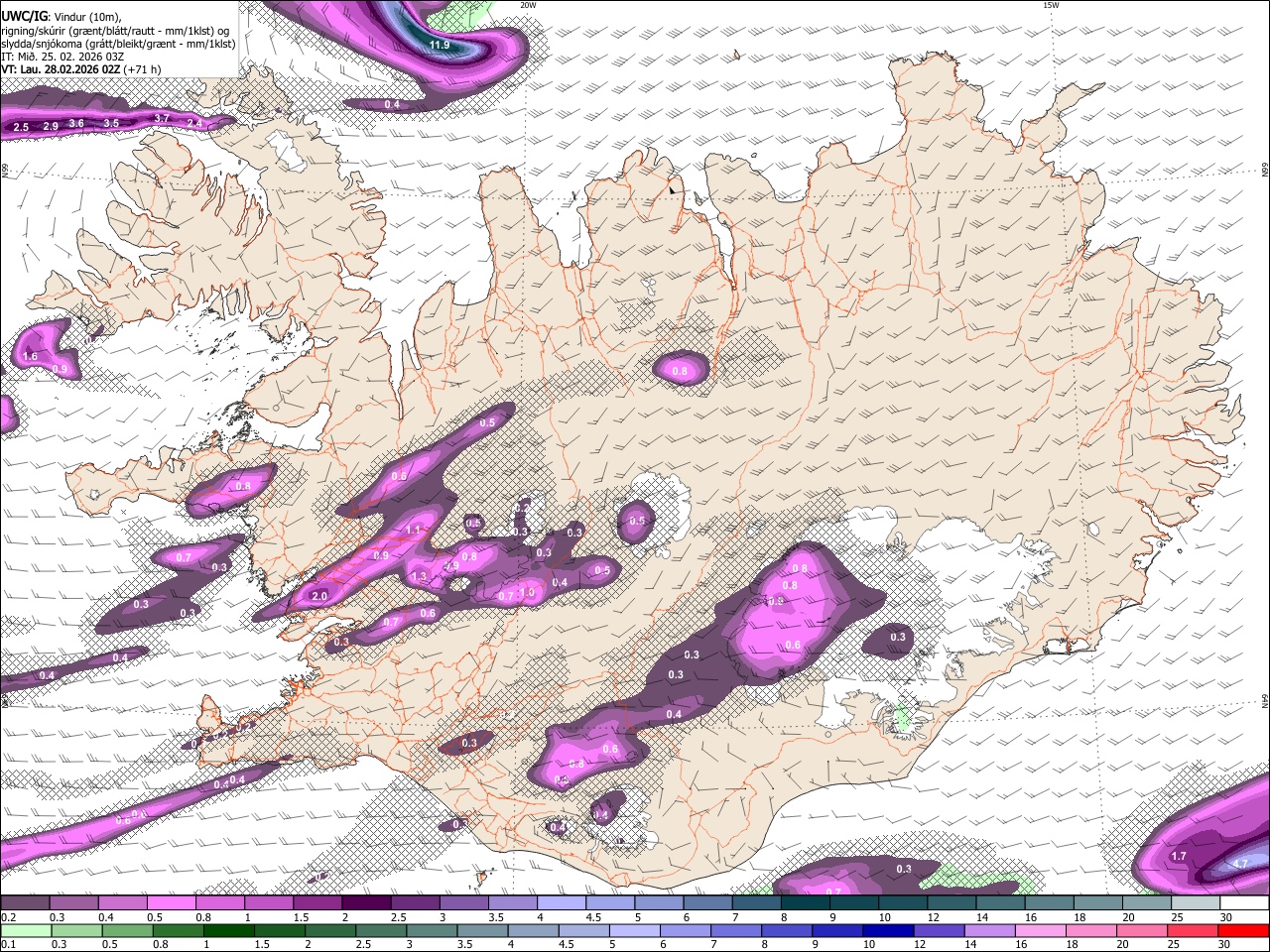Select the upper legend swatch starting at 0.2

coord(25,903)
